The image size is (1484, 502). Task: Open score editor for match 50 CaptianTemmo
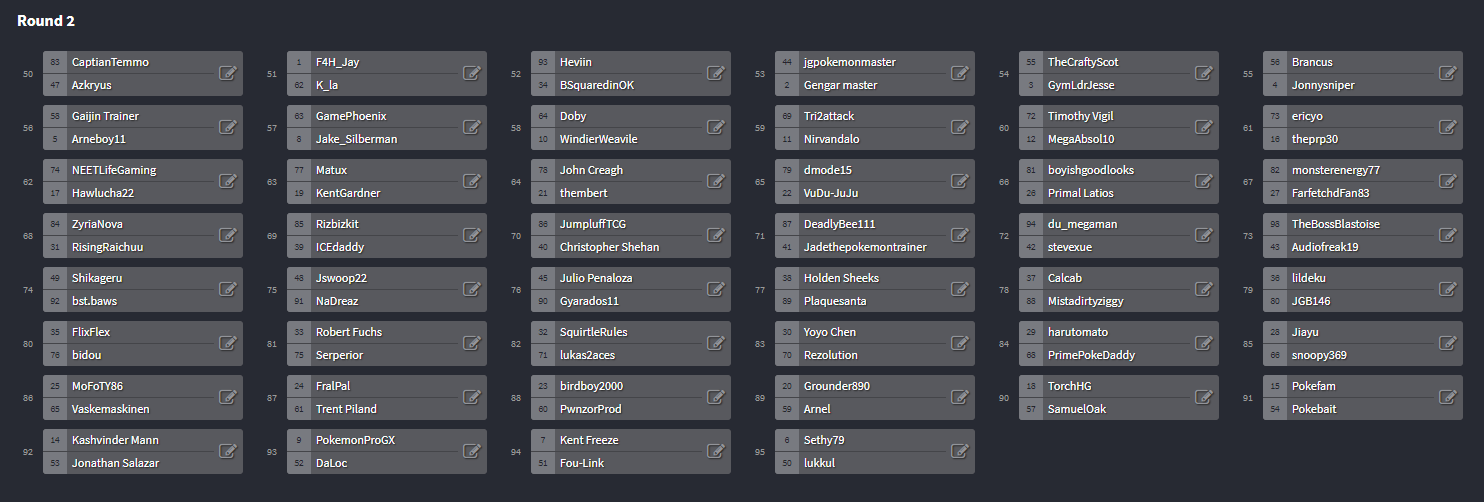point(228,73)
